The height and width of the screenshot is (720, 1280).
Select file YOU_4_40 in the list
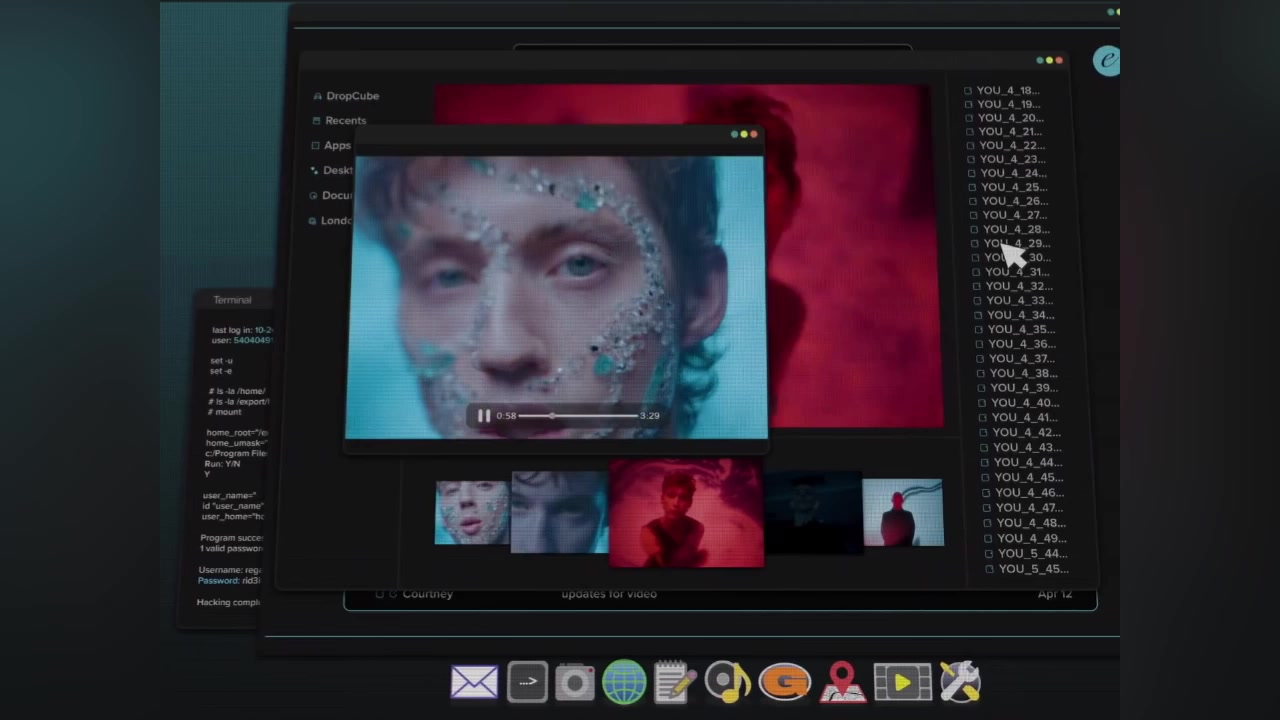[x=1026, y=403]
